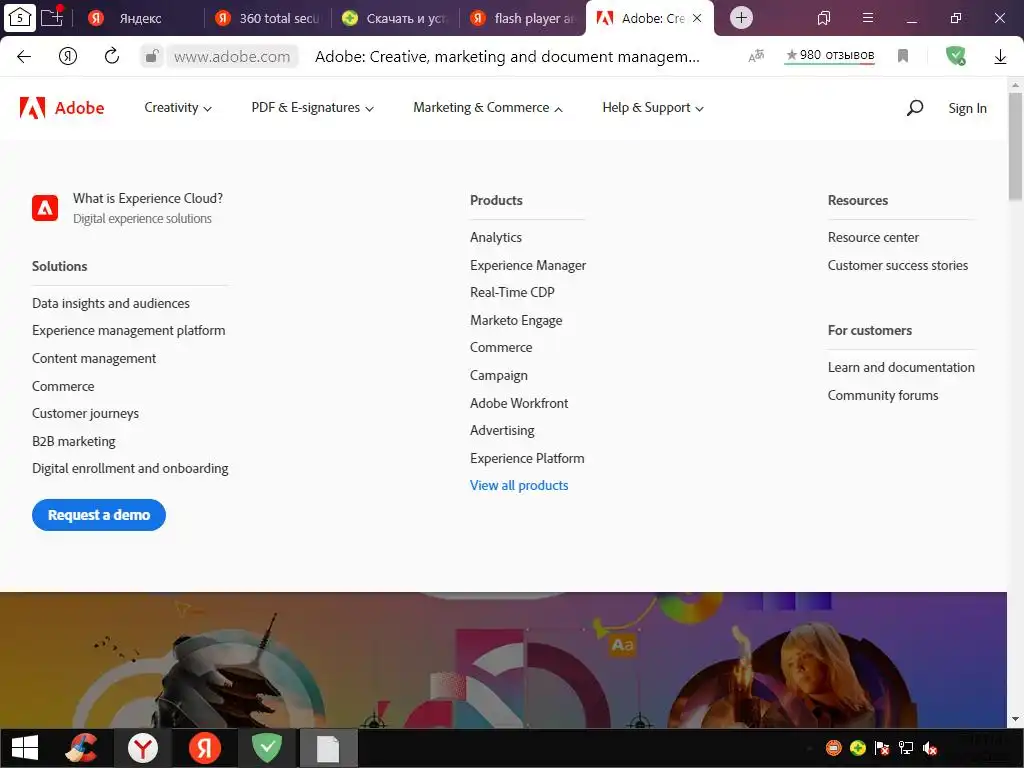Switch to the flash player tab
This screenshot has height=768, width=1024.
tap(524, 18)
